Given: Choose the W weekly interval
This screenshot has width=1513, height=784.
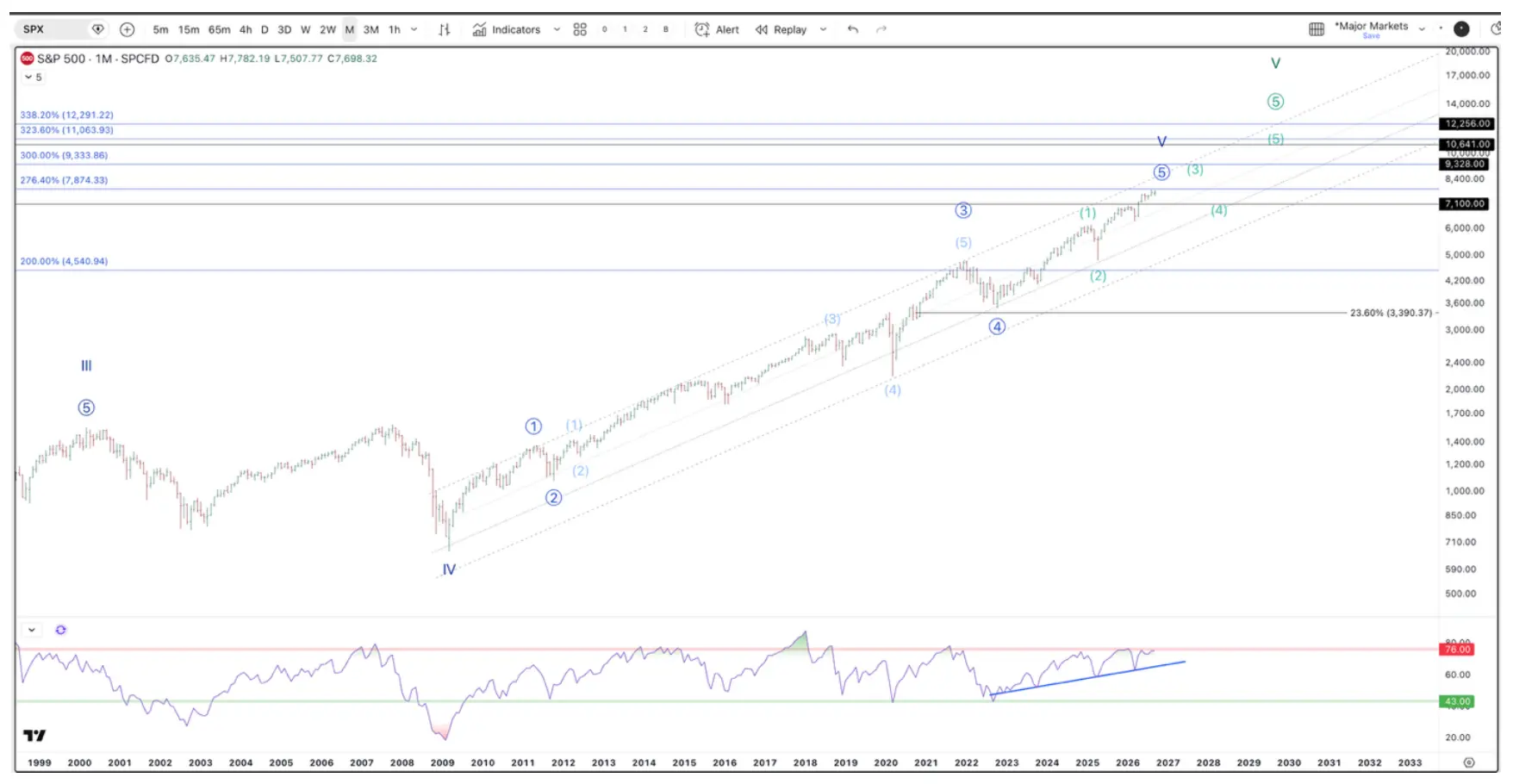Looking at the screenshot, I should [x=306, y=29].
